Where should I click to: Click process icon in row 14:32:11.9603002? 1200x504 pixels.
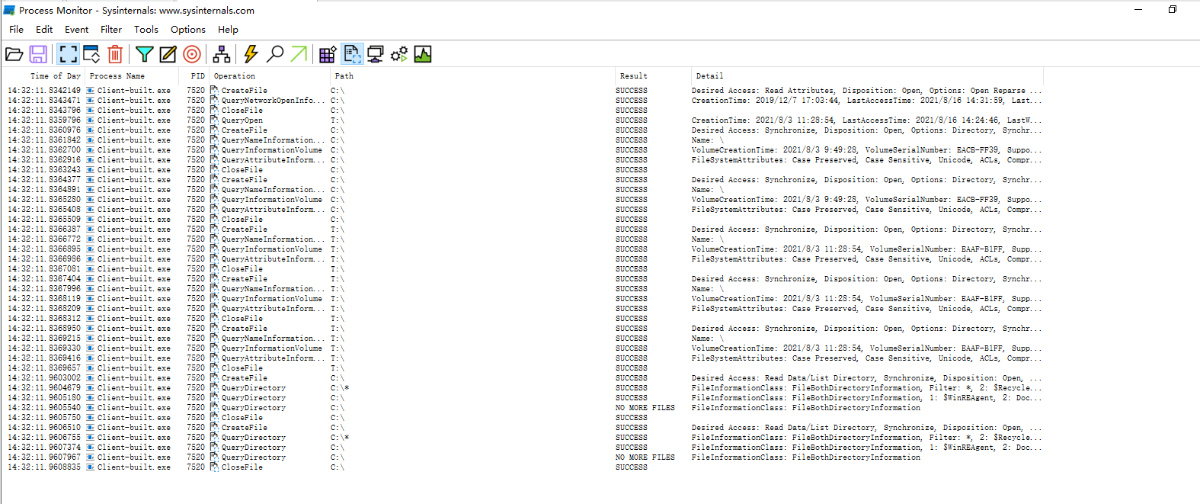(x=90, y=378)
